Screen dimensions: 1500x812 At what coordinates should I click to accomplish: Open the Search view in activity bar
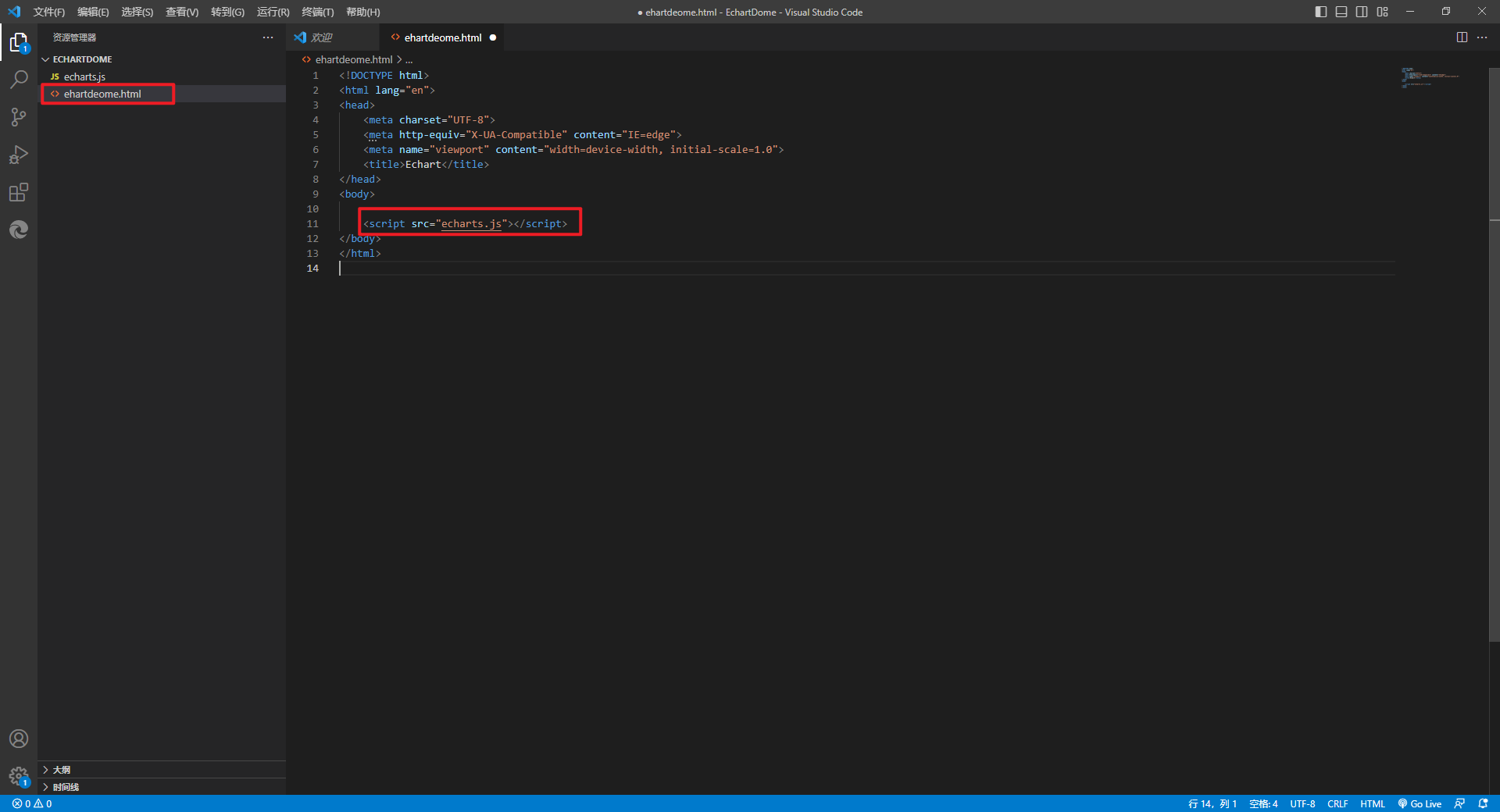[19, 79]
